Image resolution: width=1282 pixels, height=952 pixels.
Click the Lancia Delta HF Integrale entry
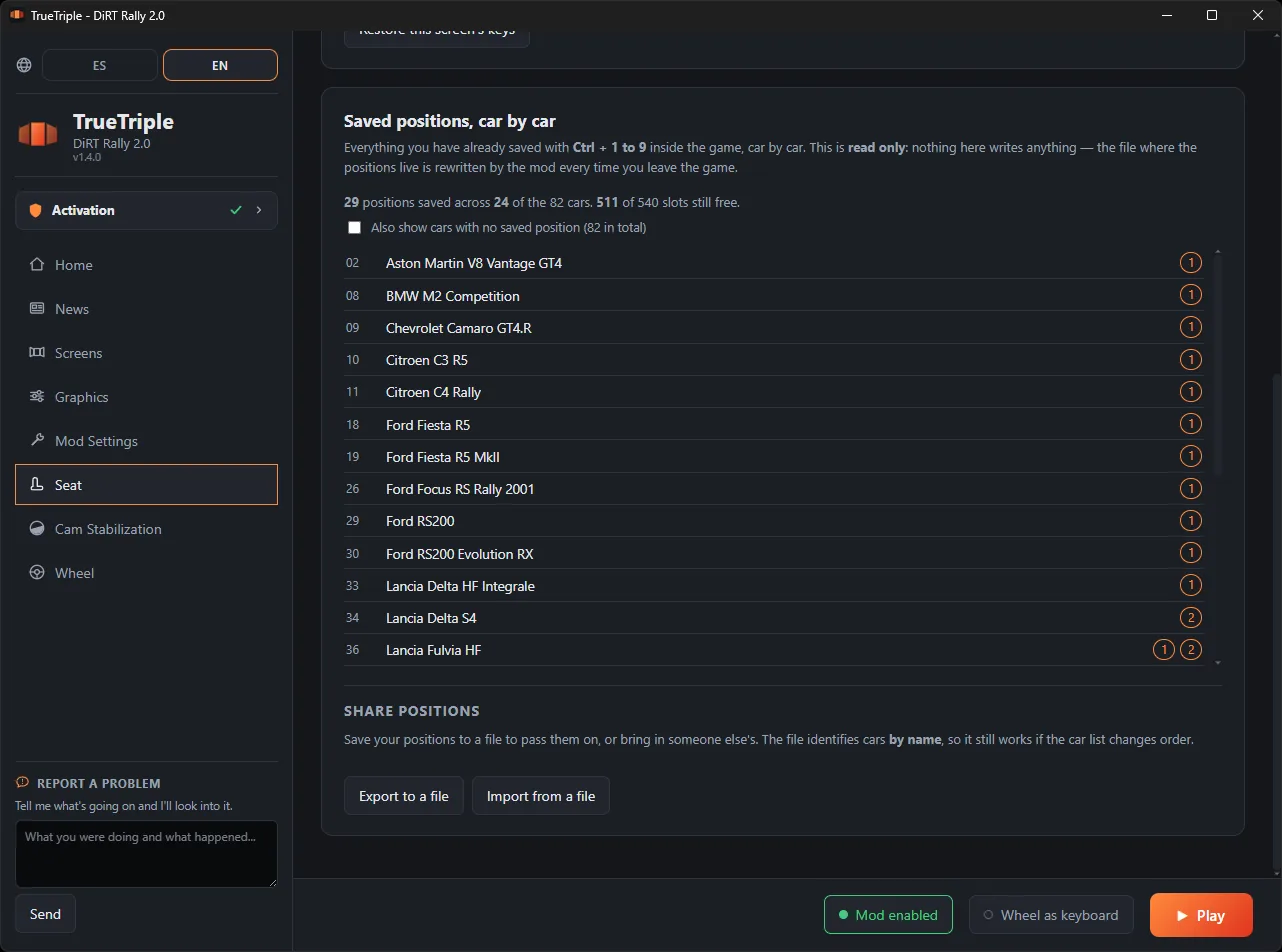[x=460, y=586]
